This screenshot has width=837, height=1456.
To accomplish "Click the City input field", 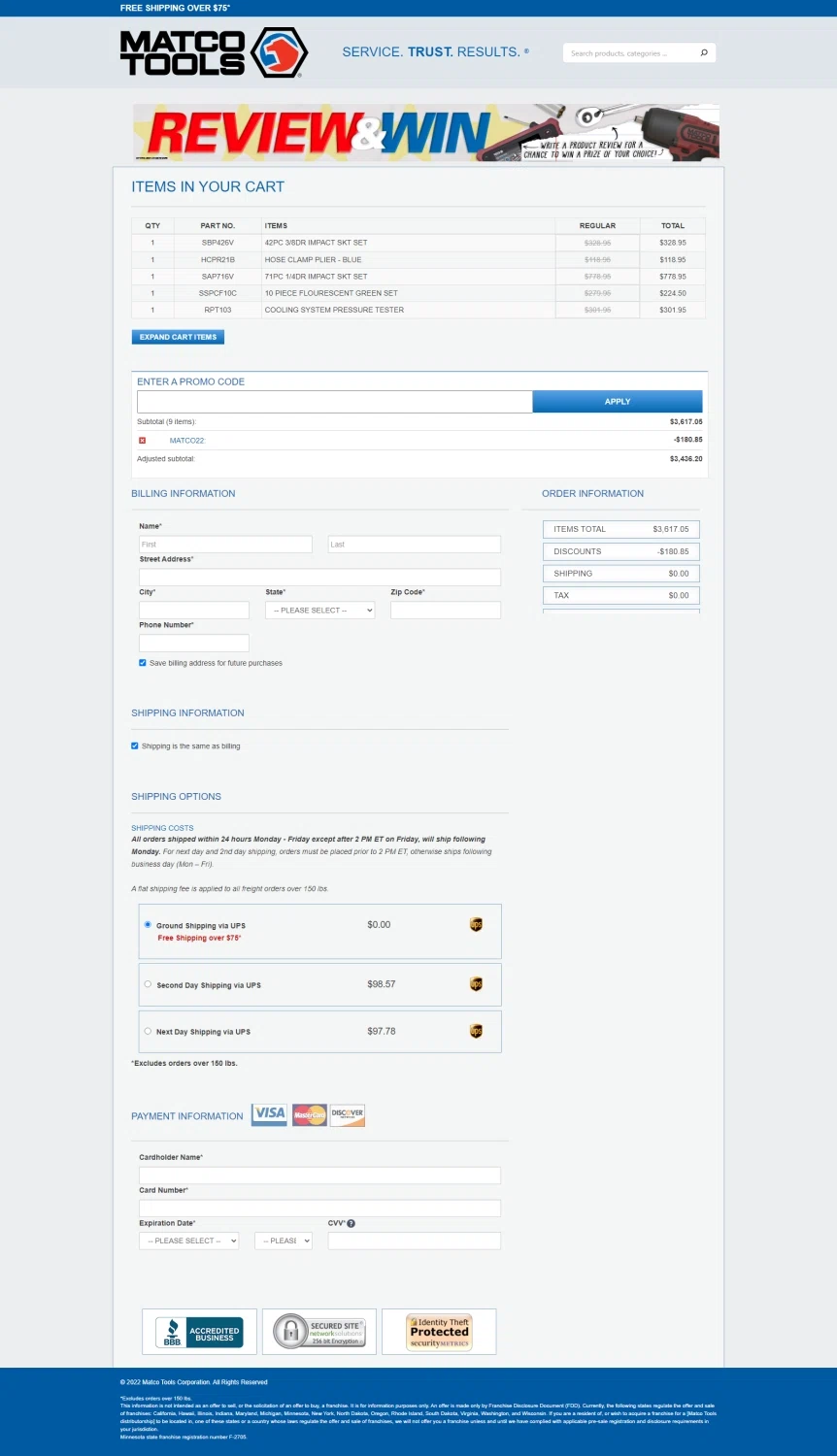I will (194, 611).
